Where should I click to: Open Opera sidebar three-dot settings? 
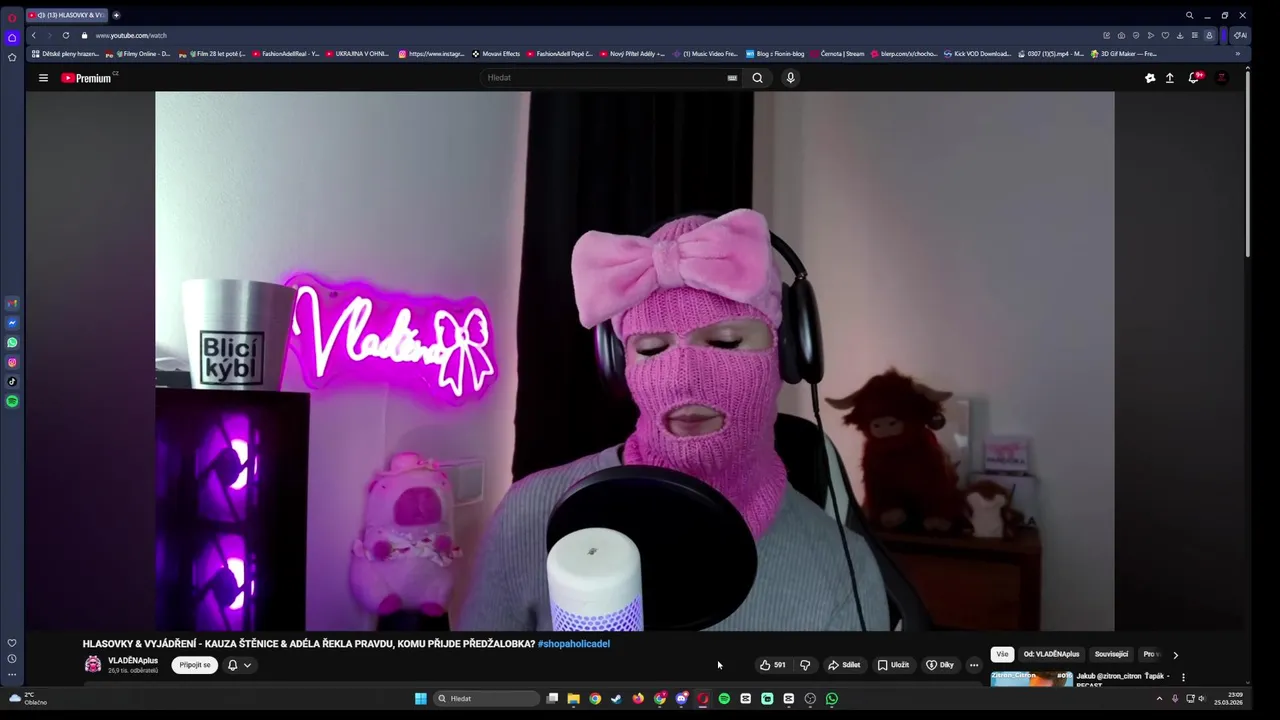(x=12, y=674)
